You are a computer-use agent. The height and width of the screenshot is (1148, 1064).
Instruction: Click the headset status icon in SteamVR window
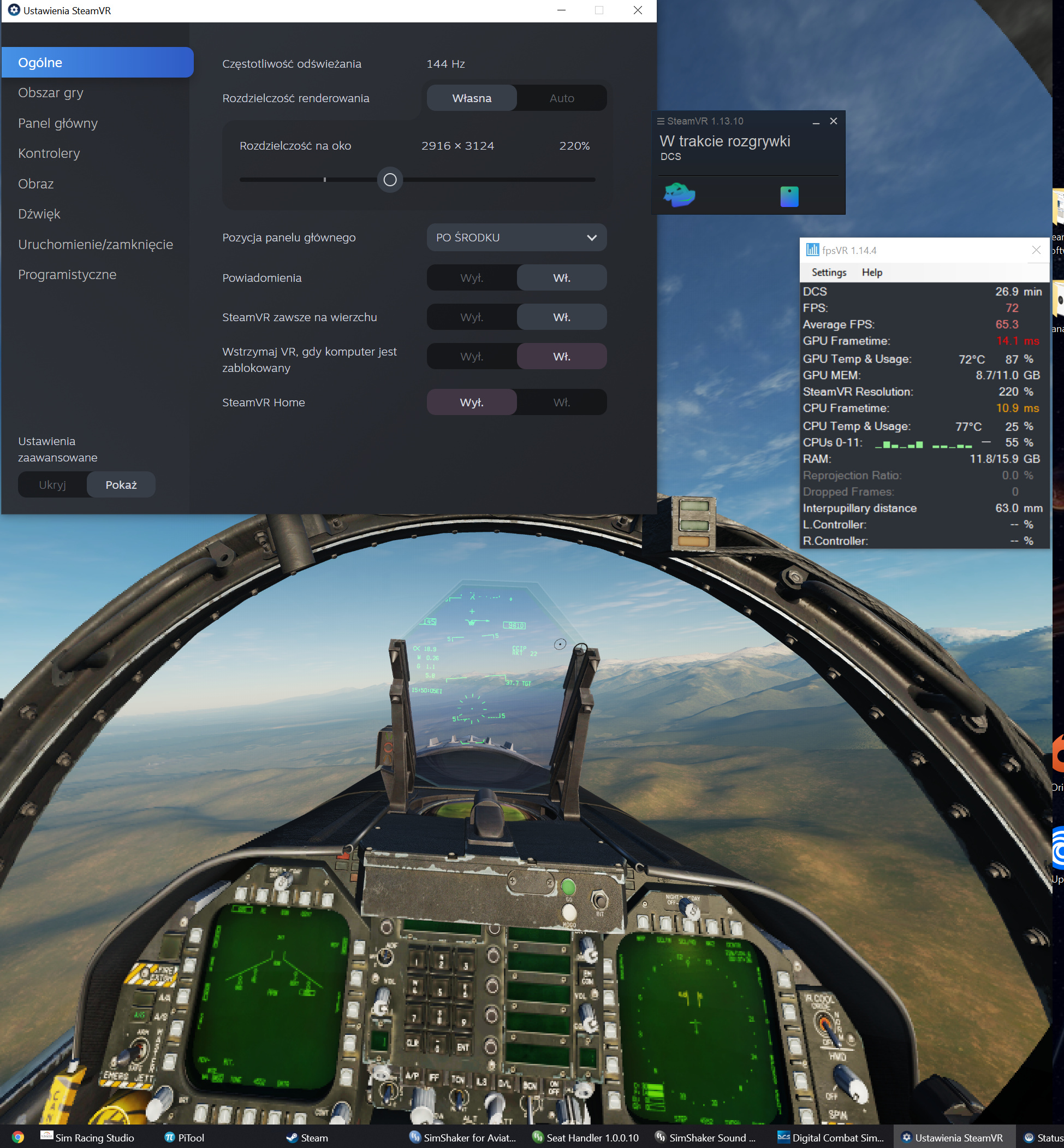[679, 196]
